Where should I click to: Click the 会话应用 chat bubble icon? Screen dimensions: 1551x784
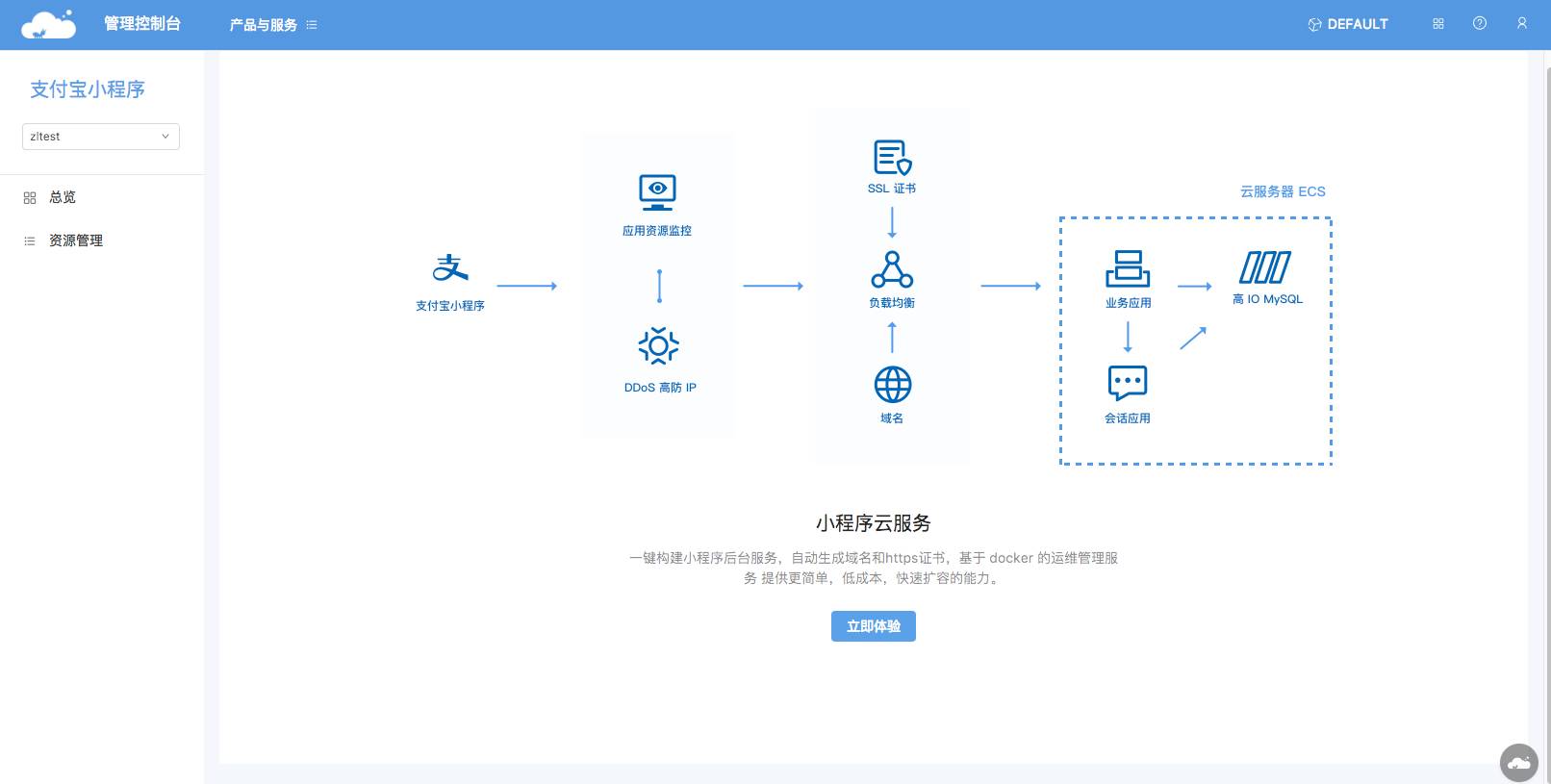[x=1128, y=383]
